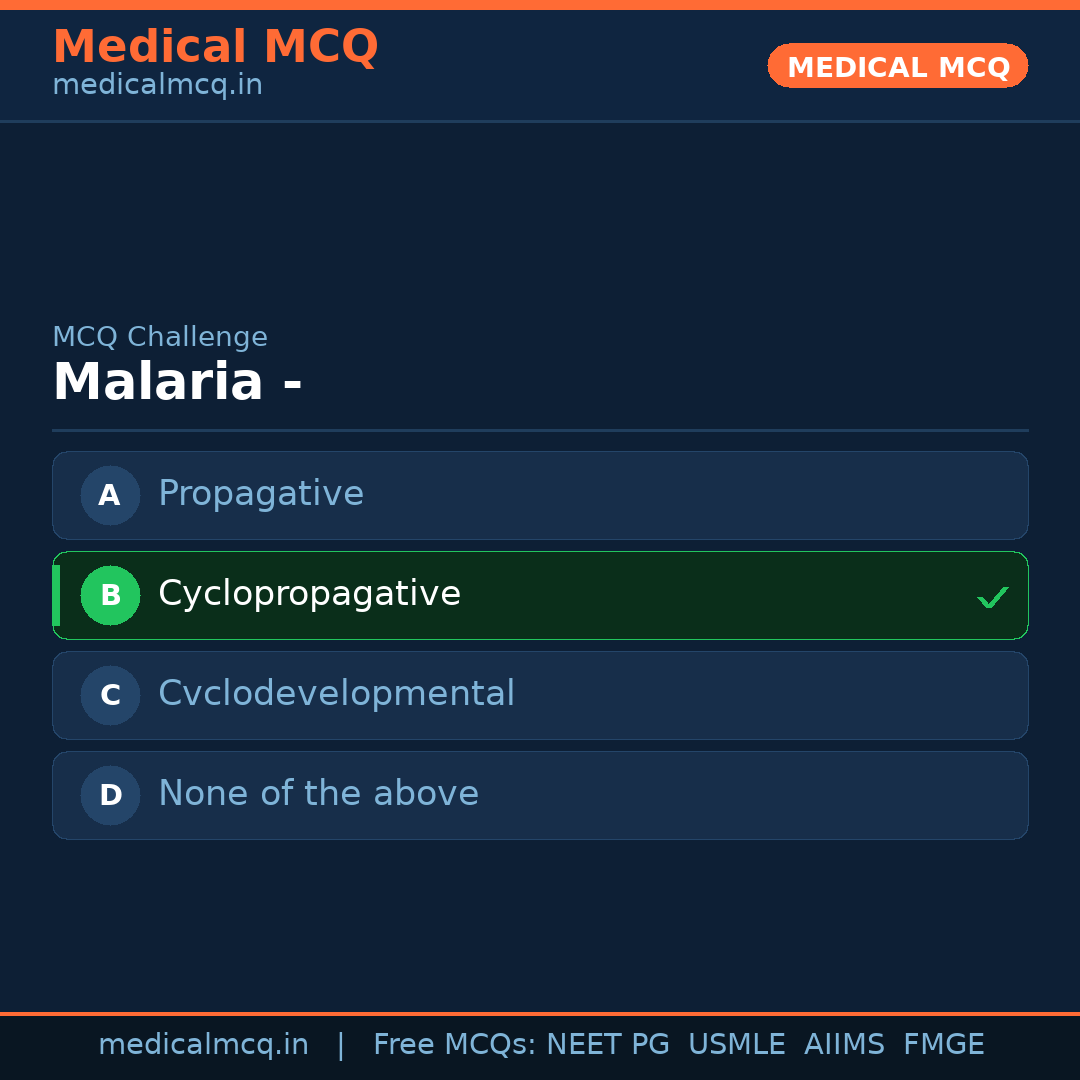Click the D option circle icon
Image resolution: width=1080 pixels, height=1080 pixels.
tap(110, 795)
